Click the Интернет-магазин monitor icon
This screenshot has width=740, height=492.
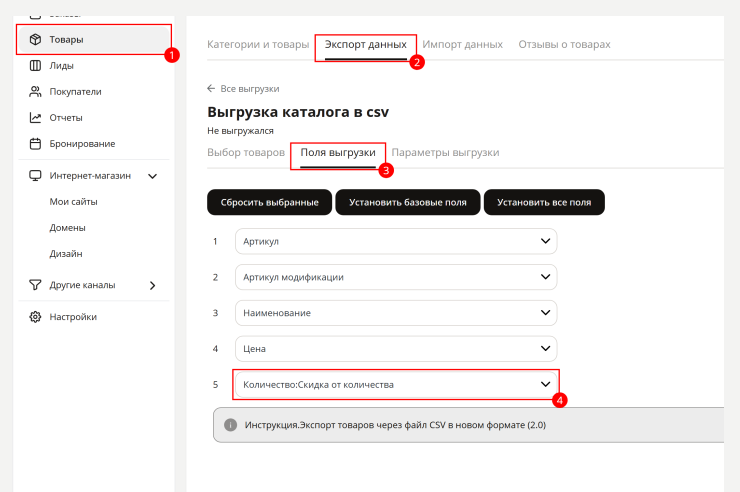point(35,175)
